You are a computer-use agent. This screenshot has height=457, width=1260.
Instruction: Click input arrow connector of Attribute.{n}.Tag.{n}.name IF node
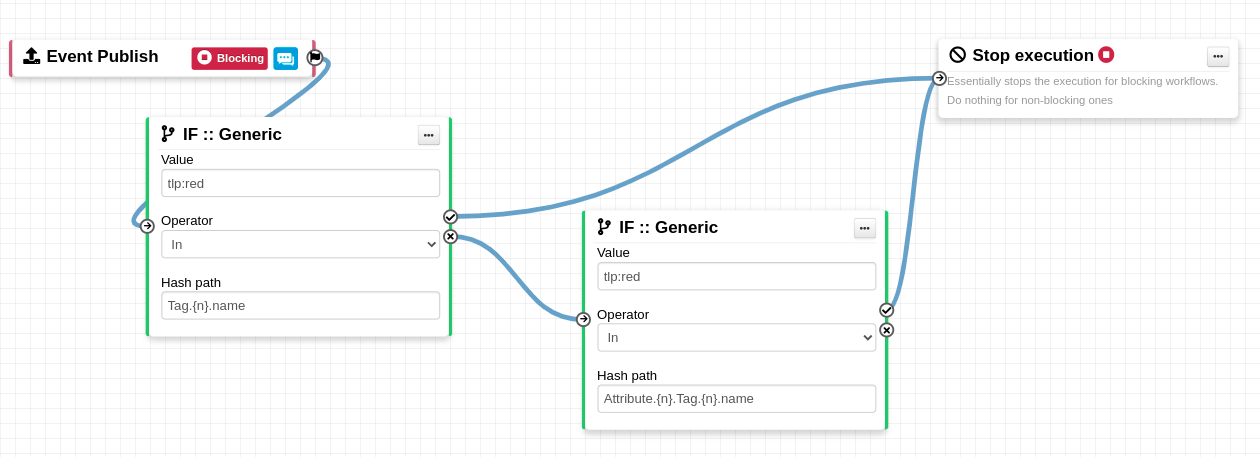[x=583, y=319]
